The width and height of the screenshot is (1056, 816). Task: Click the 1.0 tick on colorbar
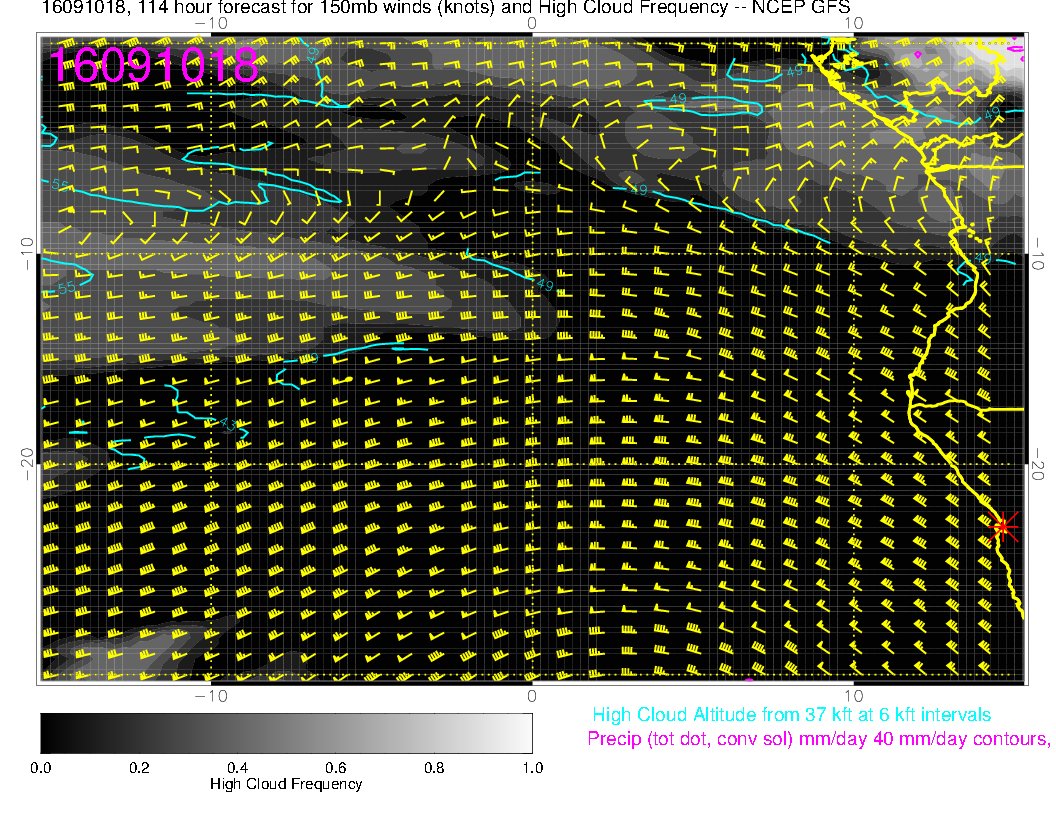click(x=531, y=768)
